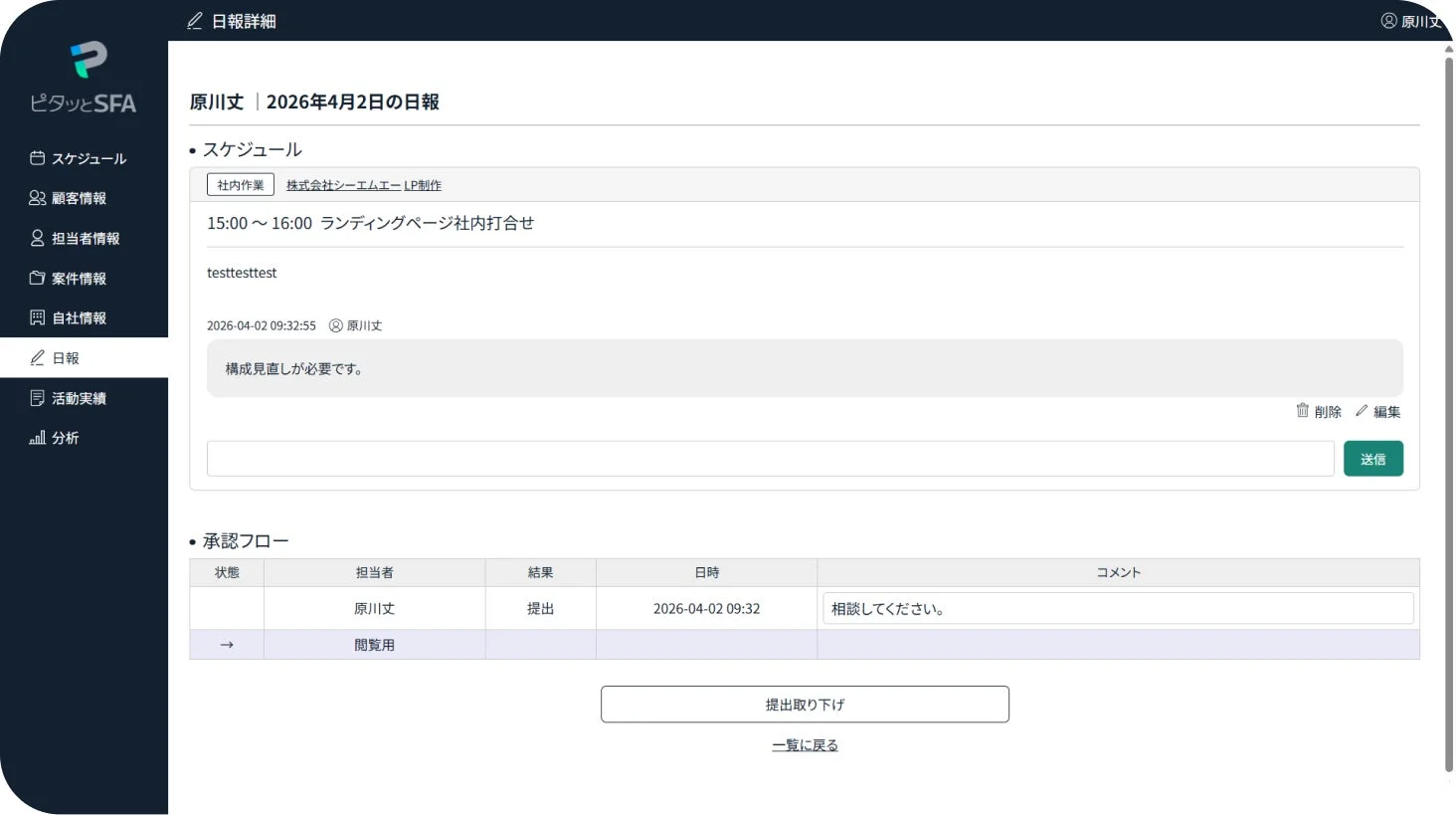This screenshot has width=1456, height=815.
Task: Select 日報 menu item in sidebar
Action: [x=84, y=357]
